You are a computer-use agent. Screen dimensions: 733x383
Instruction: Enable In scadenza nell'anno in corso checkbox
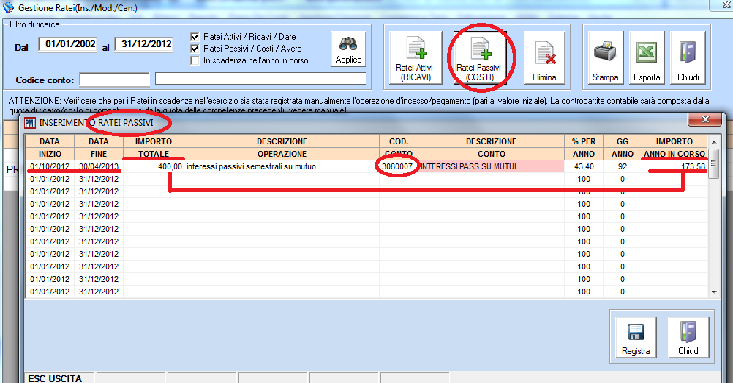tap(195, 61)
